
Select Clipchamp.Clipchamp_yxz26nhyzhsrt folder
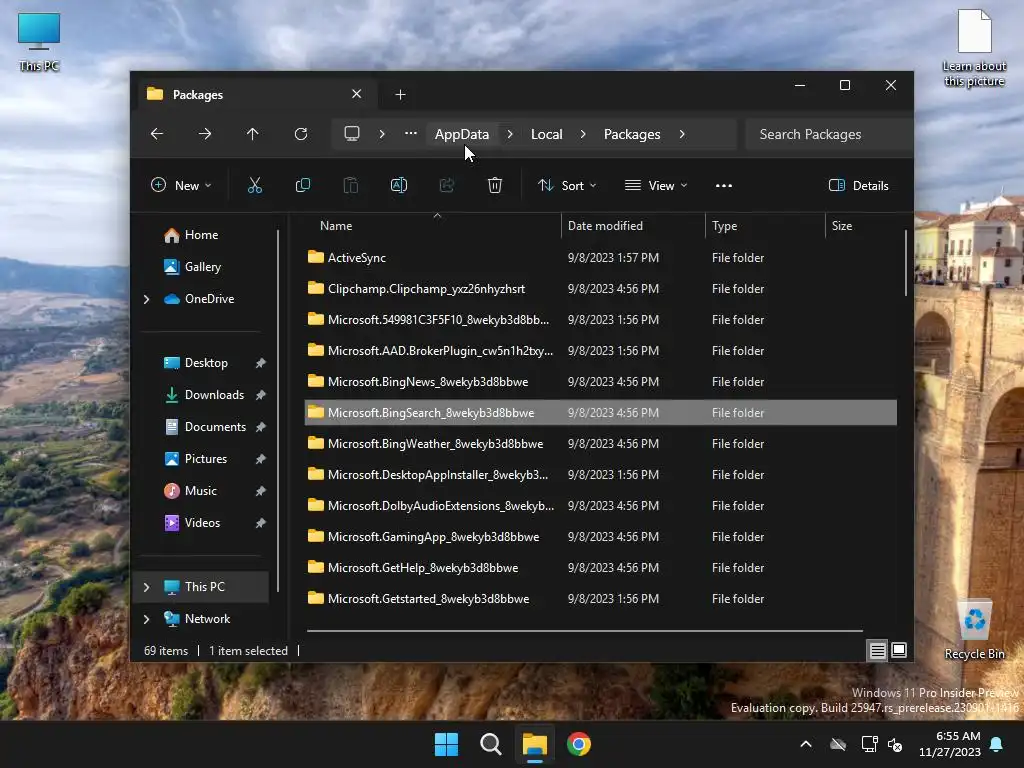point(601,289)
